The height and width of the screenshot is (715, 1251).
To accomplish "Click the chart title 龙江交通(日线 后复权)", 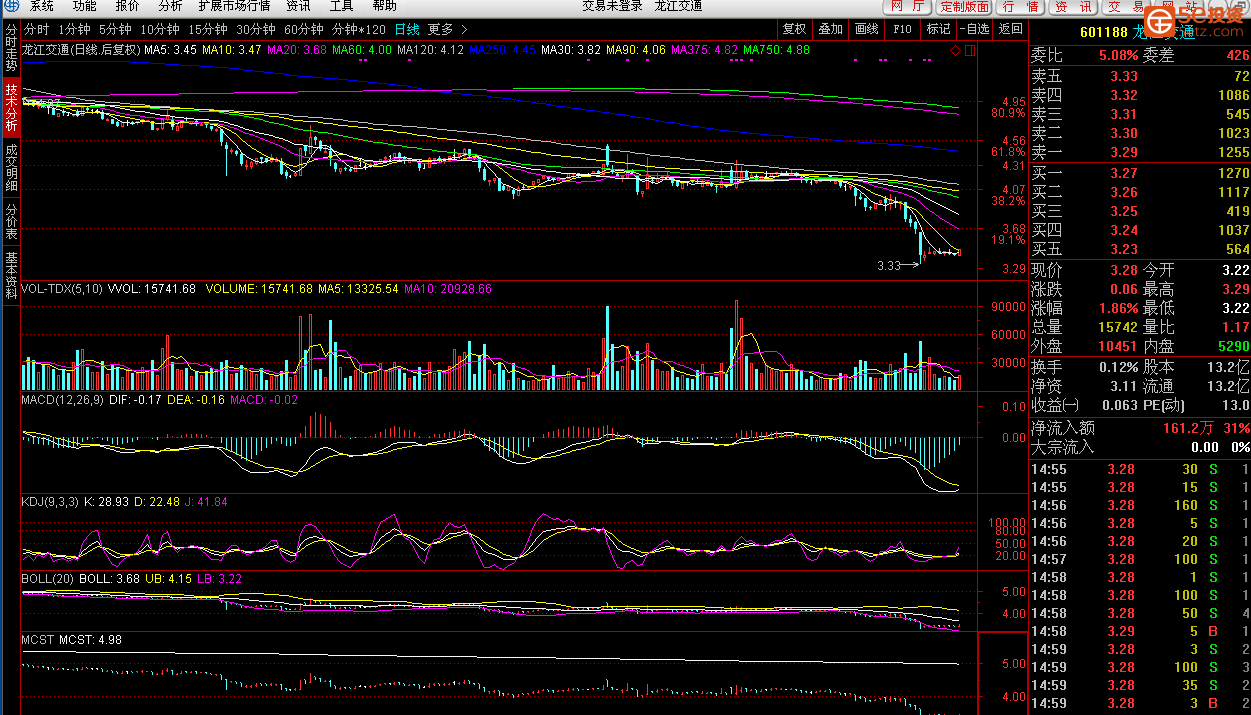I will [x=81, y=50].
